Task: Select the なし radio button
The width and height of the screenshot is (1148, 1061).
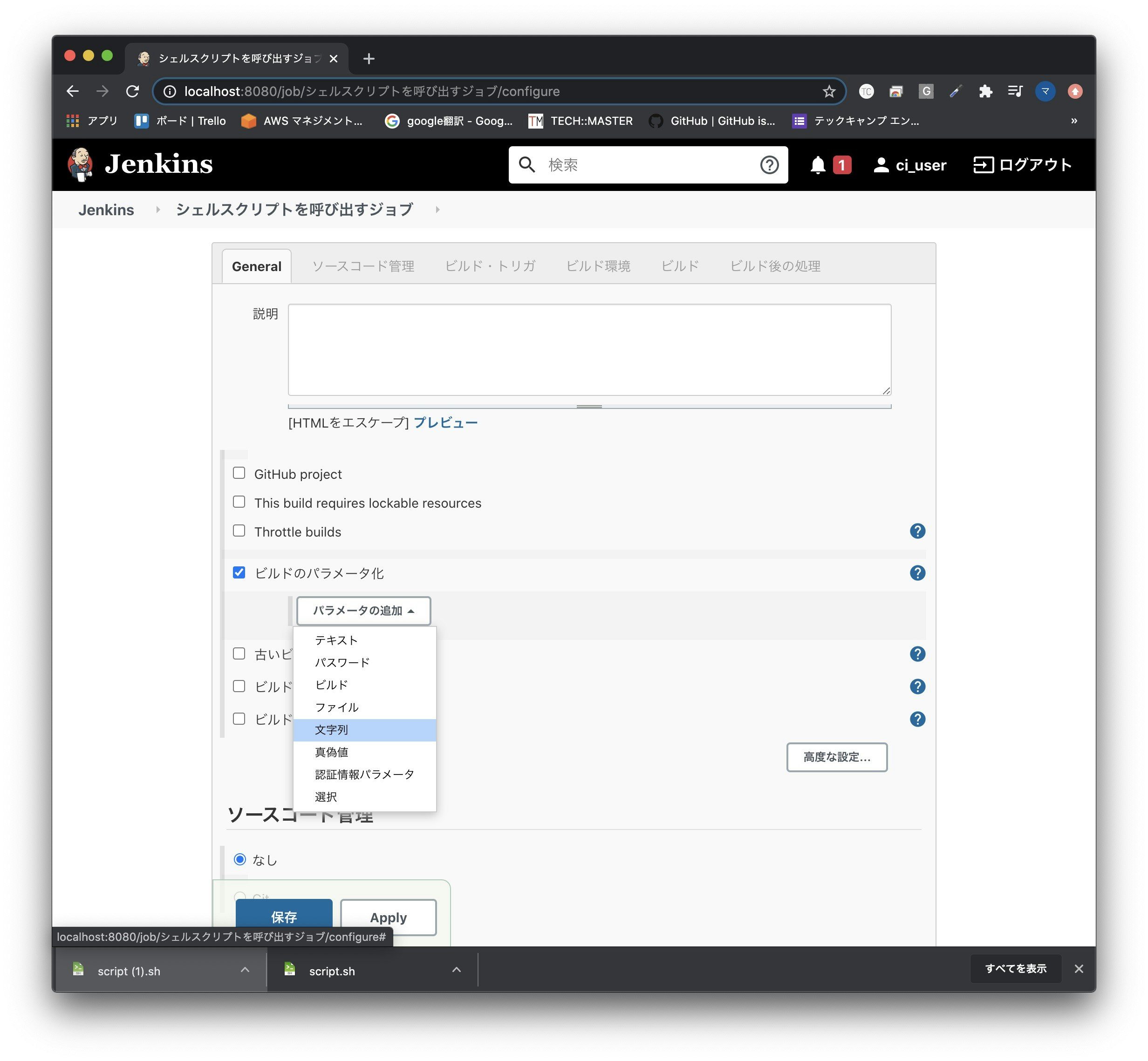Action: pyautogui.click(x=240, y=859)
